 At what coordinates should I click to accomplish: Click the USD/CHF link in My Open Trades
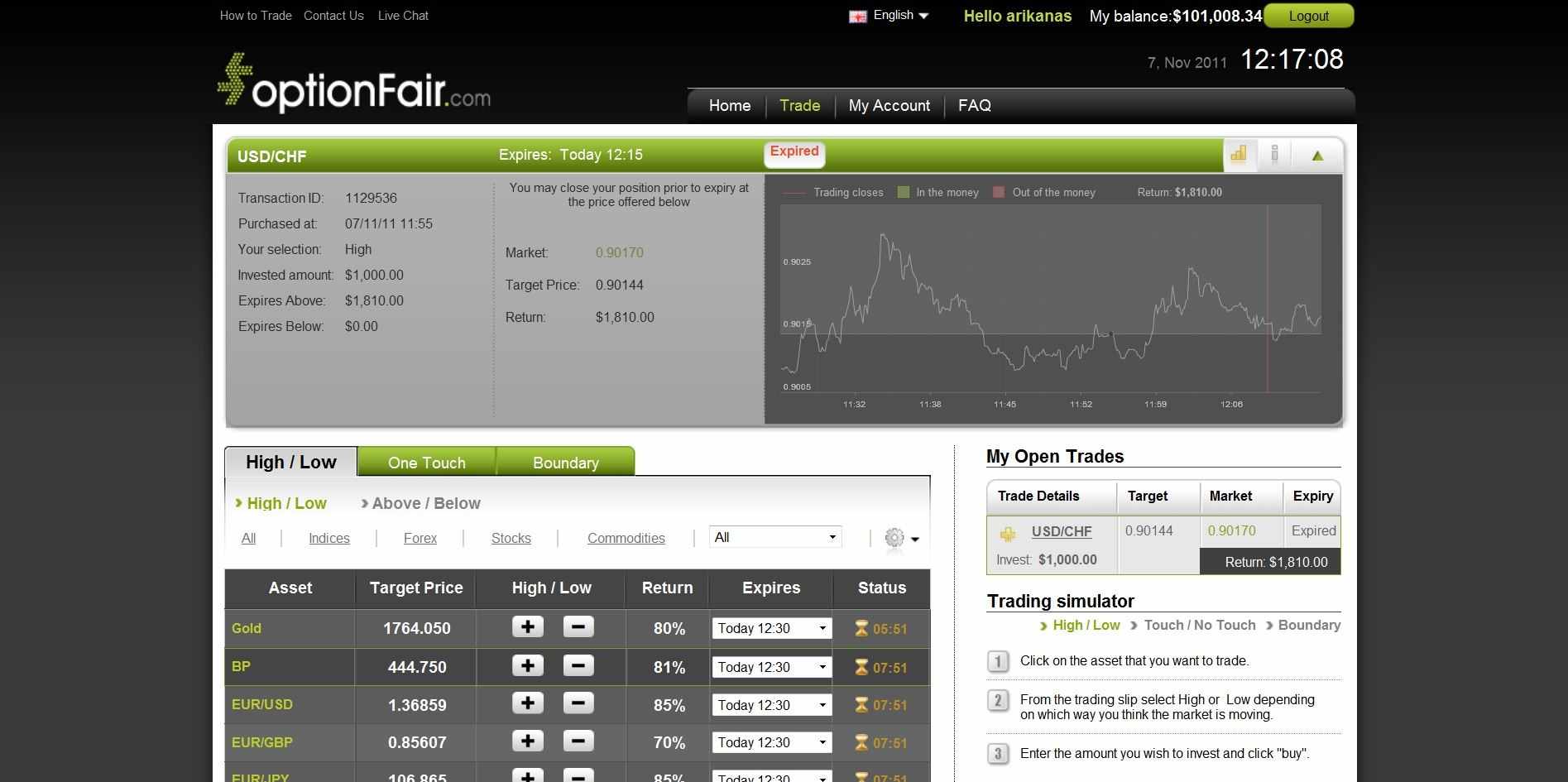1062,530
